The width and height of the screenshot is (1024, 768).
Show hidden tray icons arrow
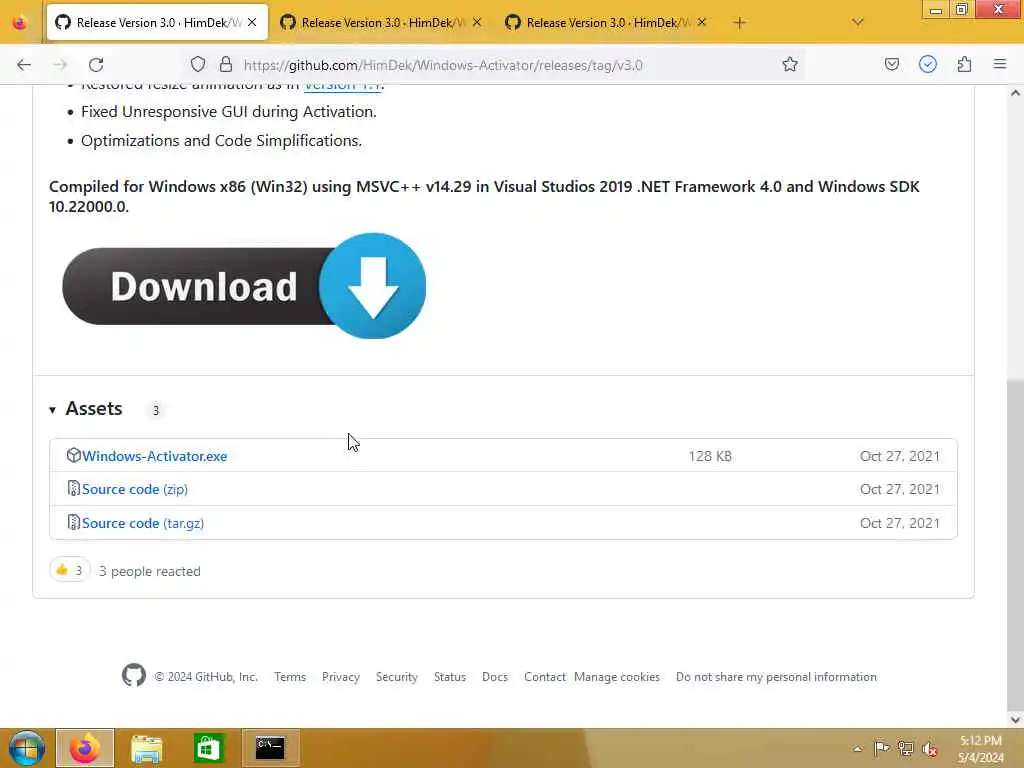(x=857, y=749)
